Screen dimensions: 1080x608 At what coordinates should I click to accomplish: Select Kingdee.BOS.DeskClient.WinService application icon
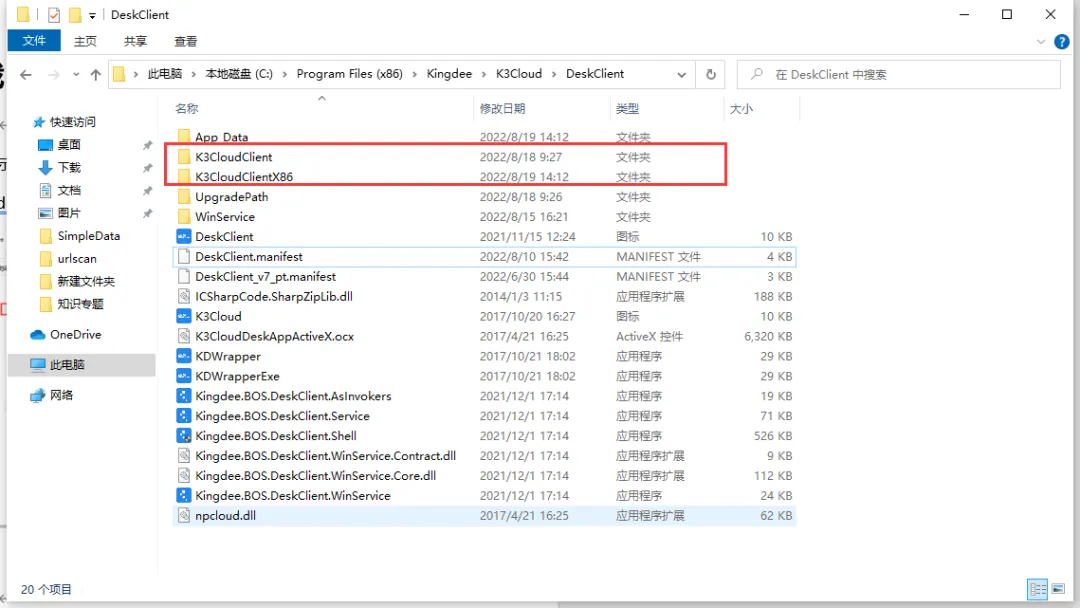point(183,496)
